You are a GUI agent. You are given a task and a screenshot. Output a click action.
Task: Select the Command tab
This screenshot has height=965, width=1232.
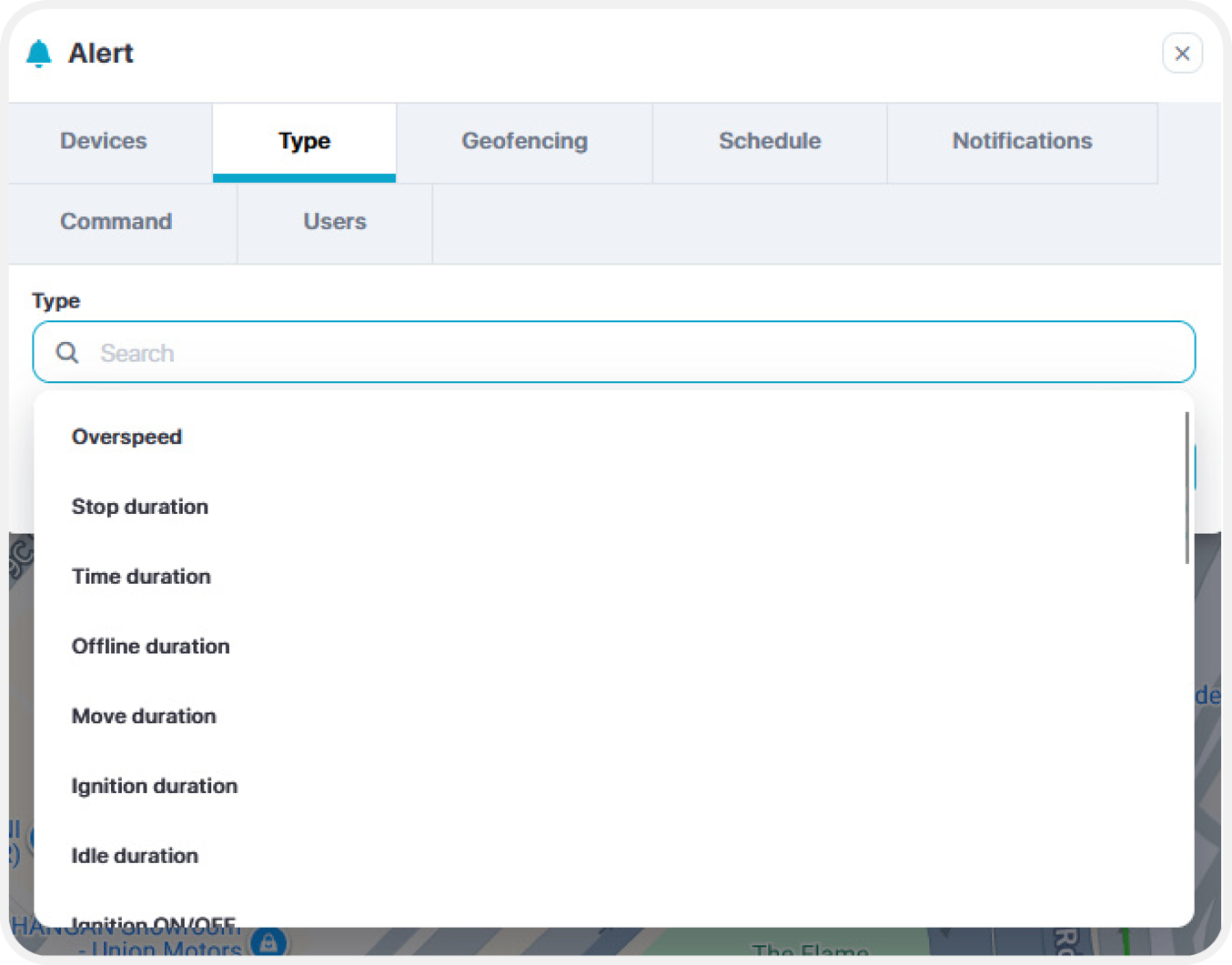tap(116, 223)
